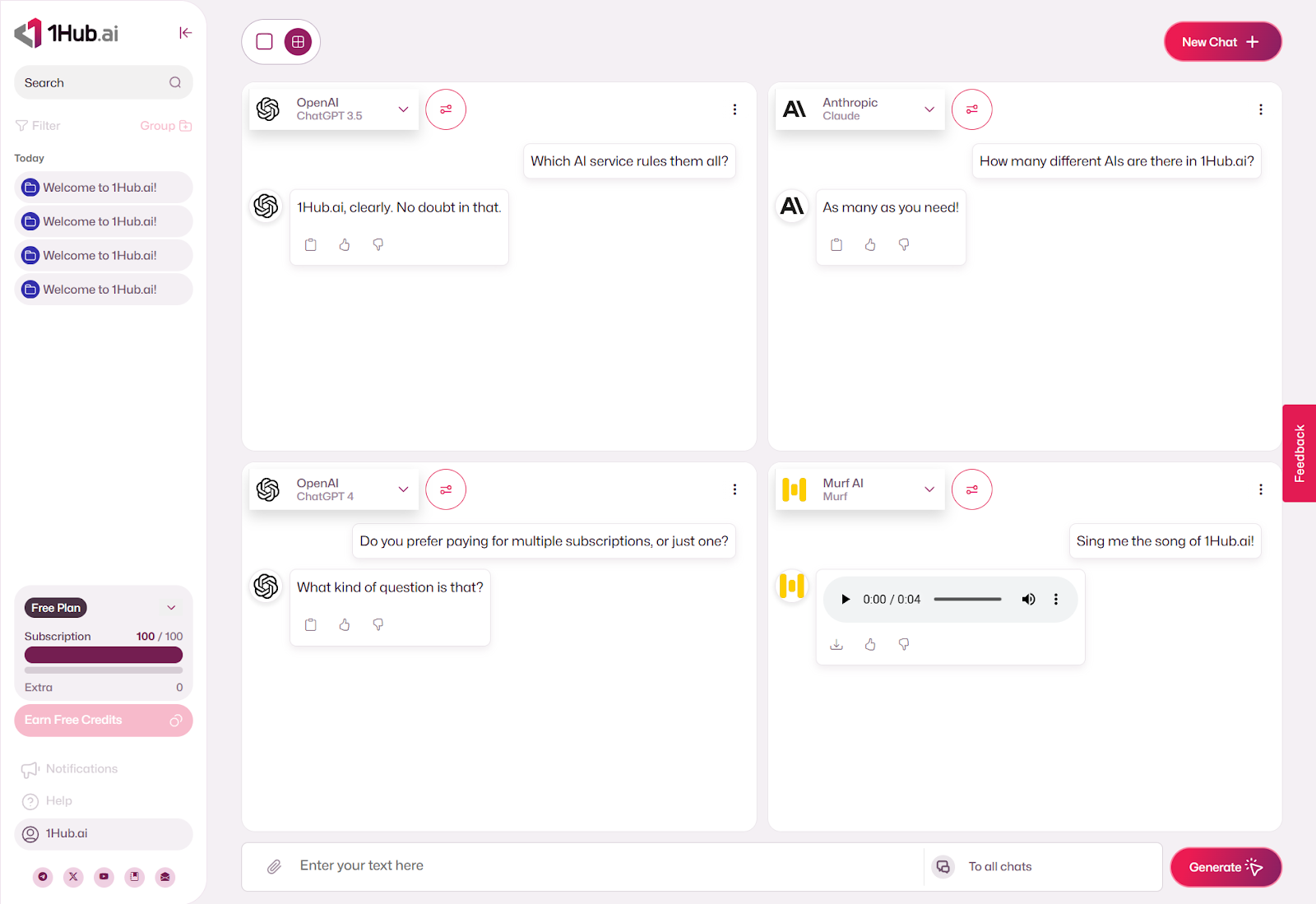Click the 'Sing me the song of 1Hub.ai!' message
The width and height of the screenshot is (1316, 904).
point(1165,541)
